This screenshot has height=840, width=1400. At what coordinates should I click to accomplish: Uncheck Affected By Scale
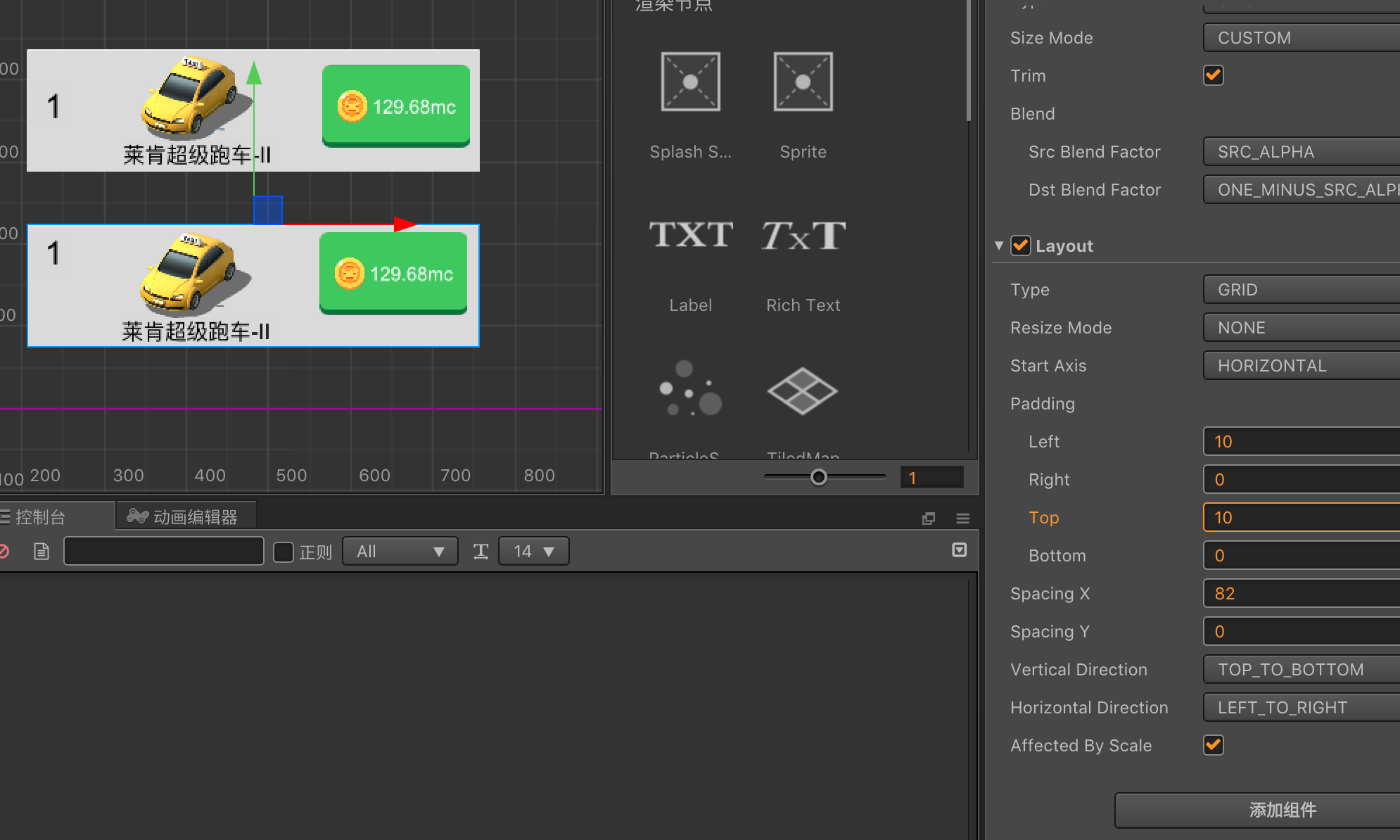[x=1213, y=745]
